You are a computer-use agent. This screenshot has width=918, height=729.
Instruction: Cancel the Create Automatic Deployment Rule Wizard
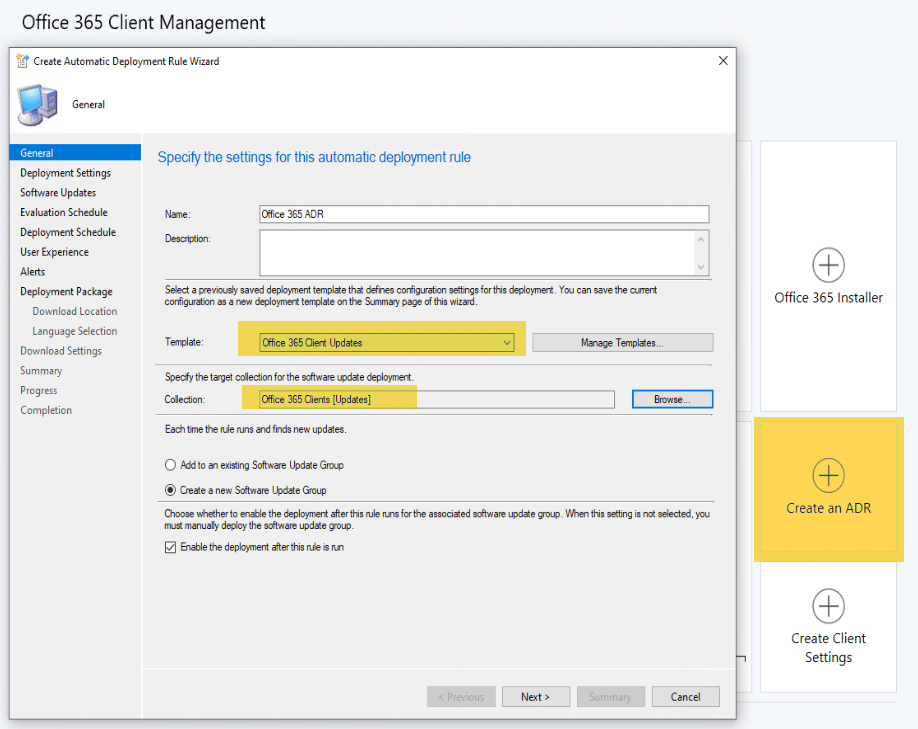(x=685, y=696)
